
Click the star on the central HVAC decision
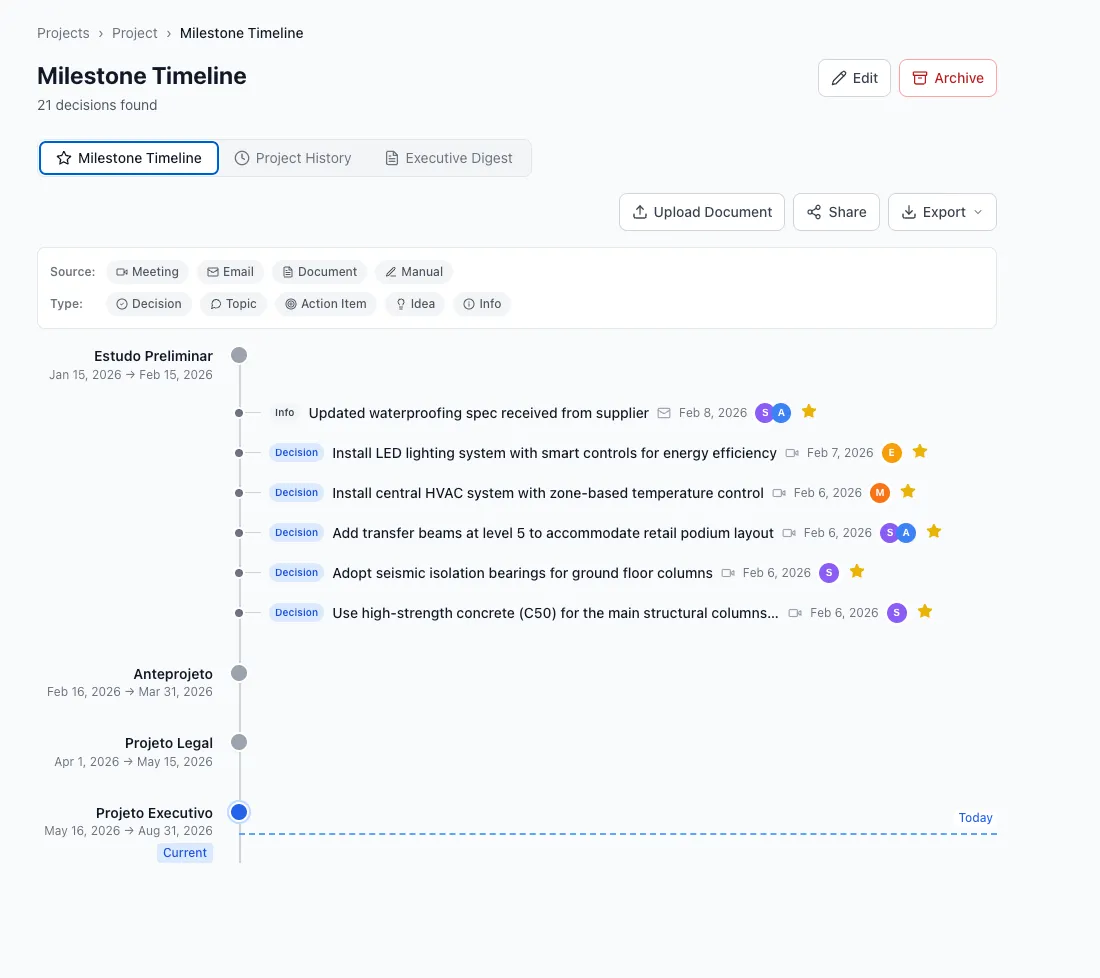coord(908,491)
